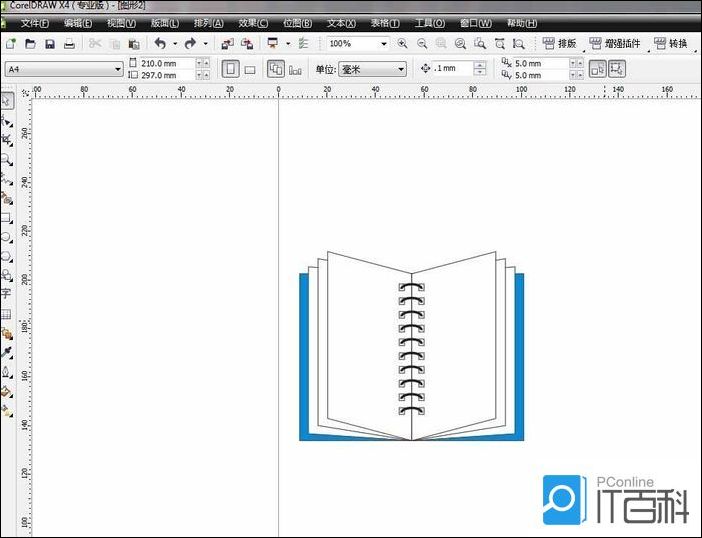Select the Ellipse tool in toolbox
This screenshot has height=538, width=702.
(x=6, y=237)
